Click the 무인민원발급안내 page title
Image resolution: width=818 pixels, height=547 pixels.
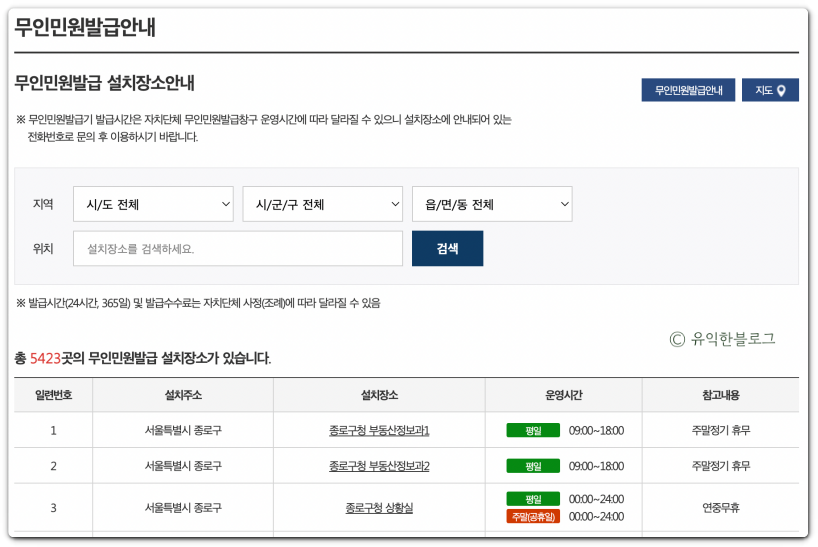[85, 27]
